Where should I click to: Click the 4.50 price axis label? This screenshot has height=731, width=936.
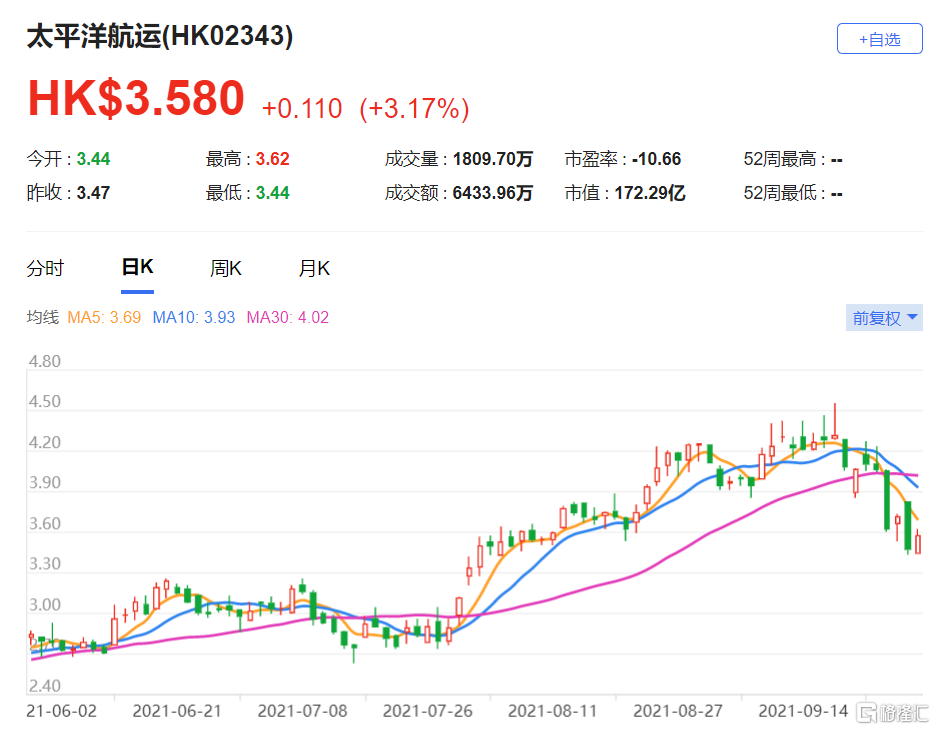pos(45,402)
